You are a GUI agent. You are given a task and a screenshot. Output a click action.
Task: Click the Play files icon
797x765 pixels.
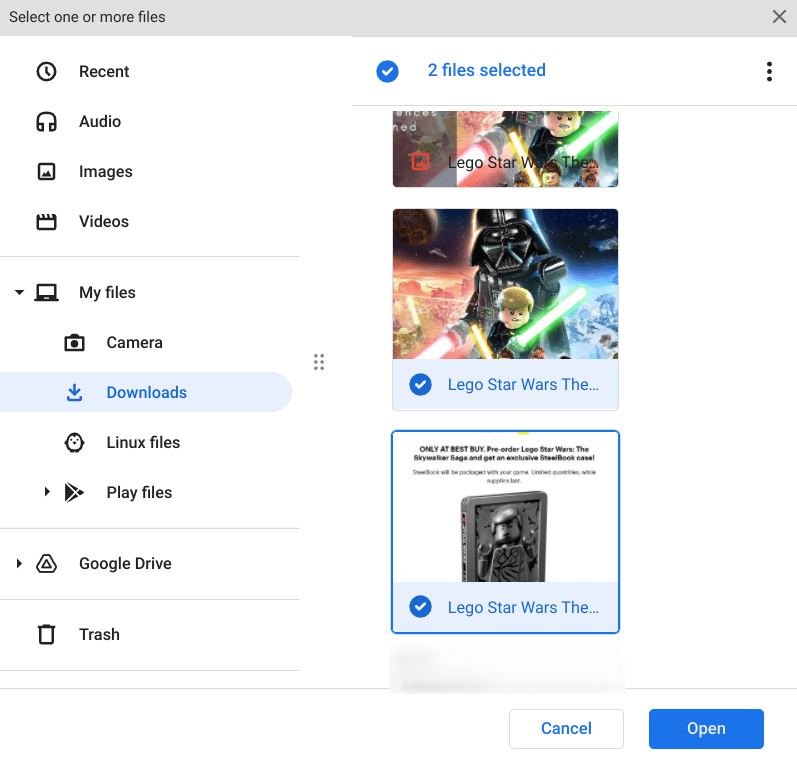click(74, 493)
